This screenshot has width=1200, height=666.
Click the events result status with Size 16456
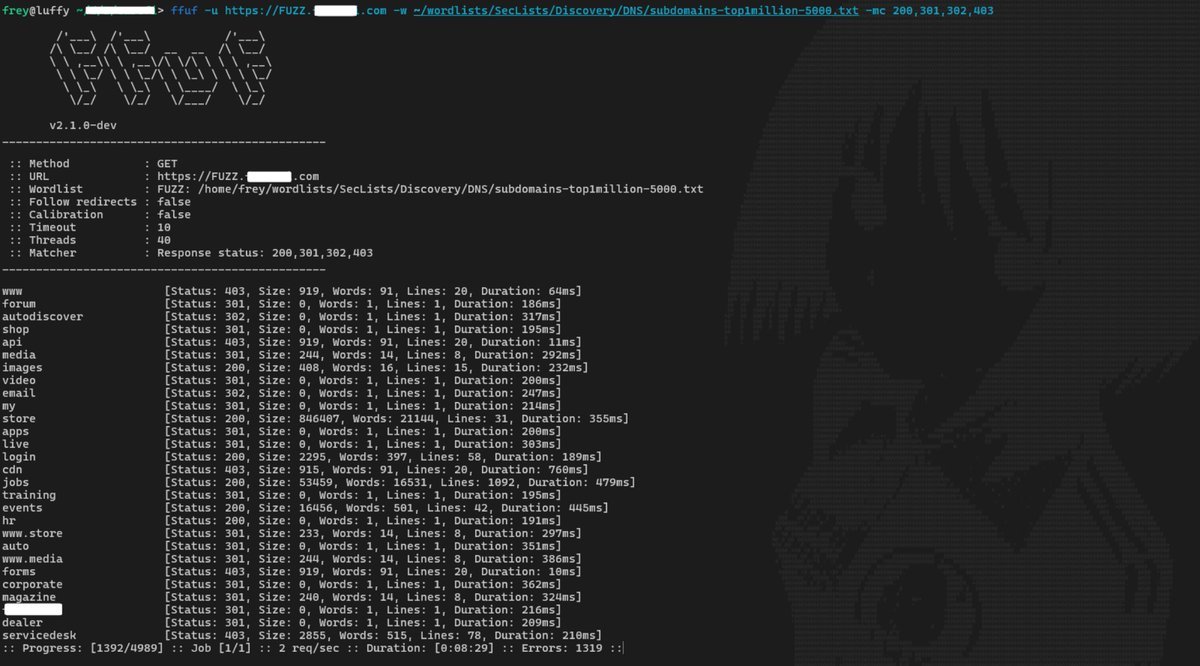[386, 508]
